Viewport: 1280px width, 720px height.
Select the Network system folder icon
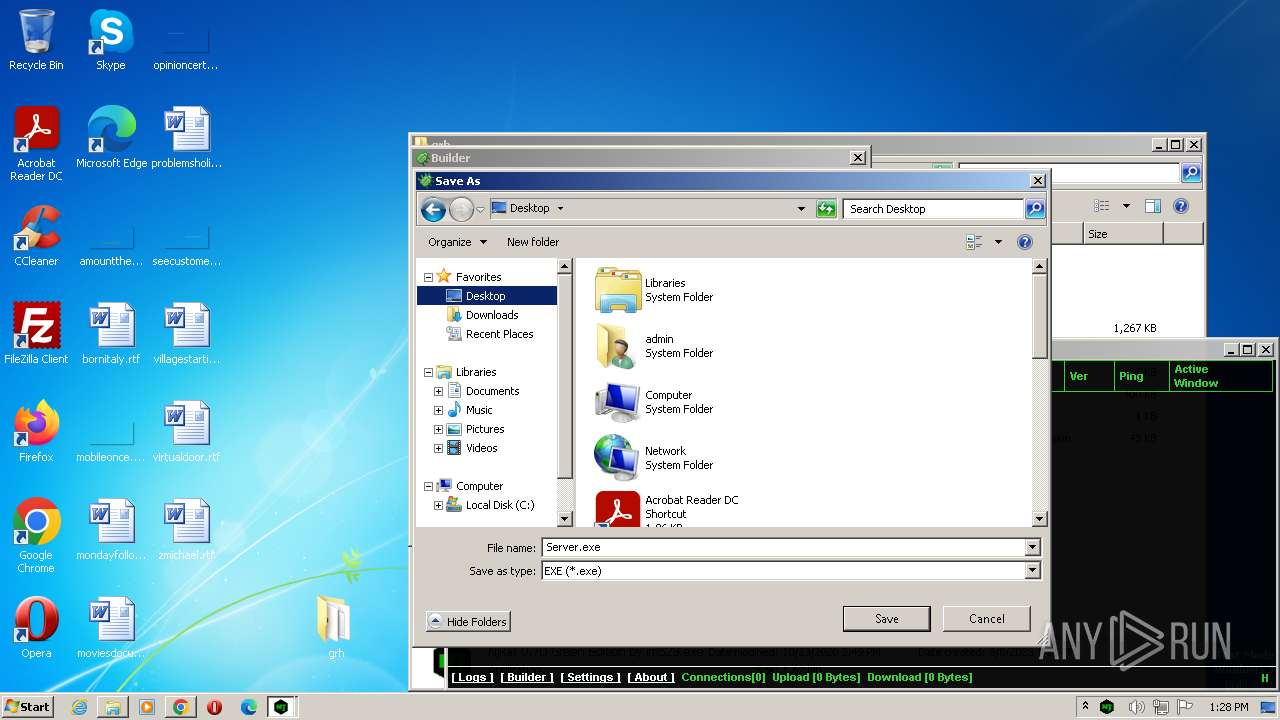click(617, 458)
